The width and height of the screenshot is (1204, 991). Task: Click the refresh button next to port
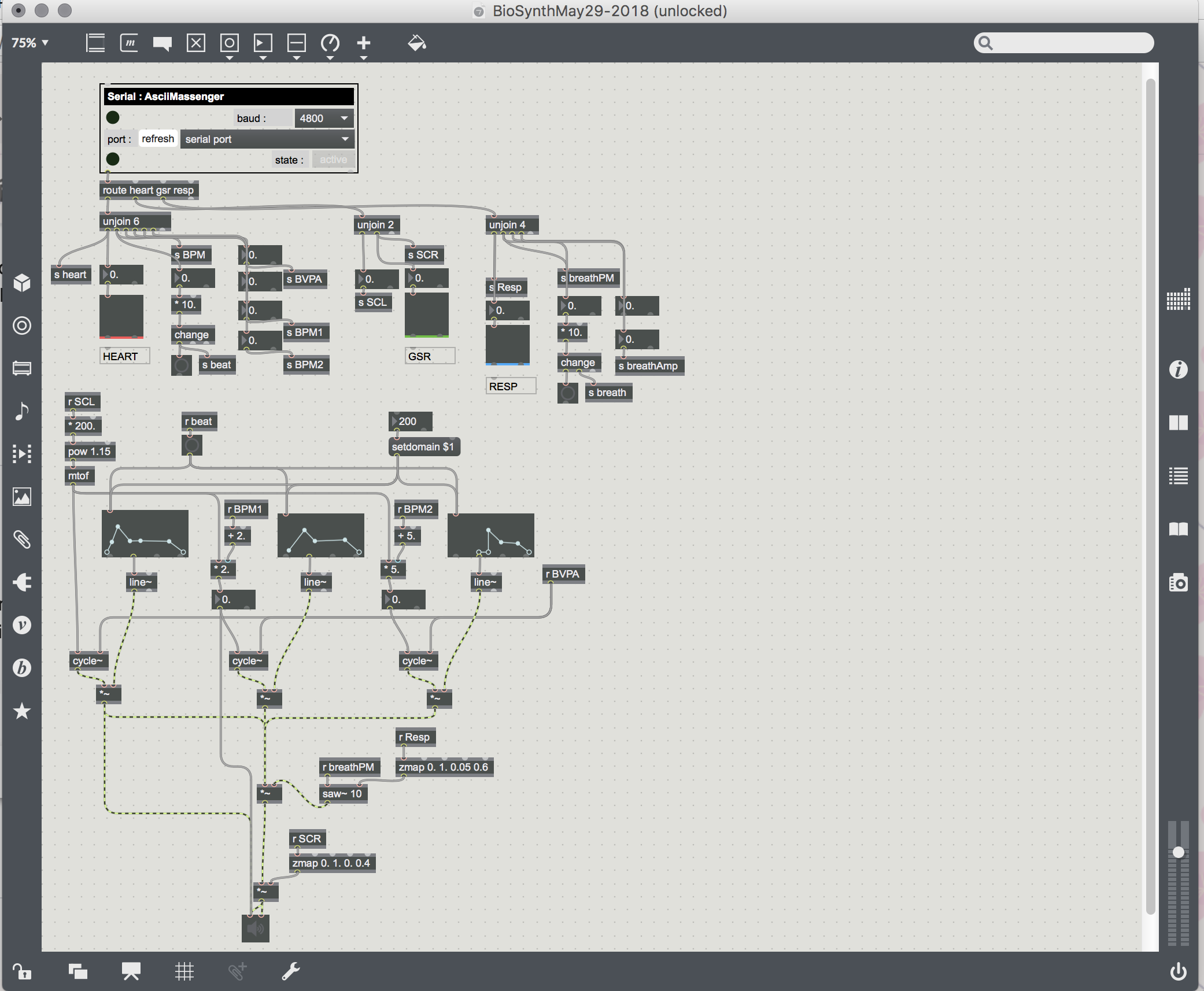pos(157,139)
